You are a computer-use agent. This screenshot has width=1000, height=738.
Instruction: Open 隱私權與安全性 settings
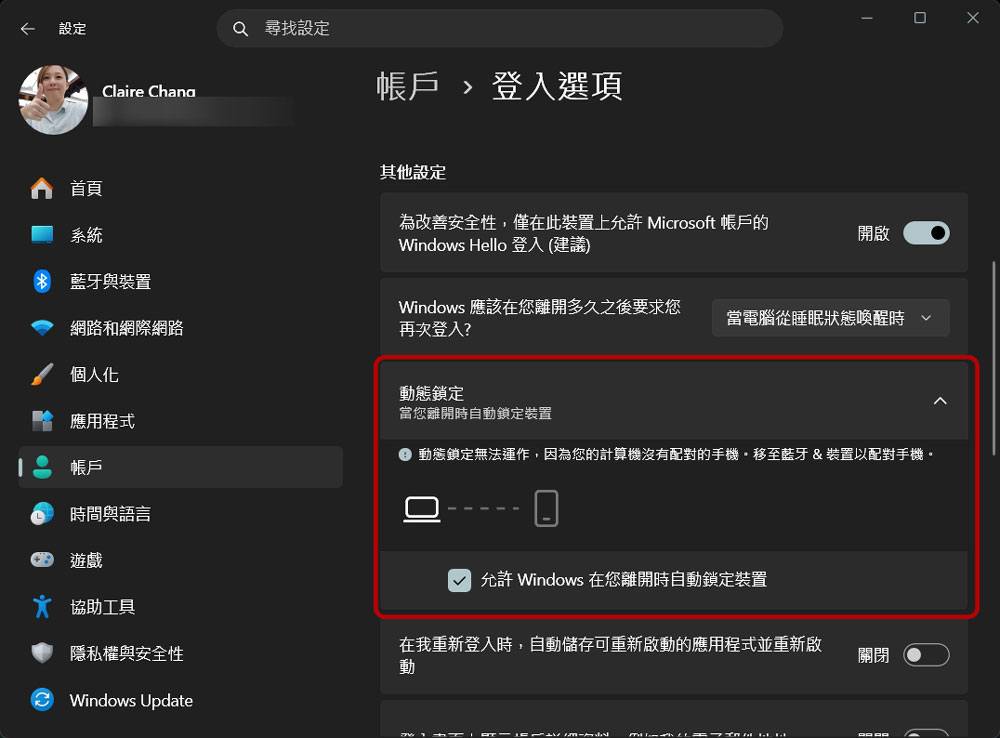tap(180, 653)
